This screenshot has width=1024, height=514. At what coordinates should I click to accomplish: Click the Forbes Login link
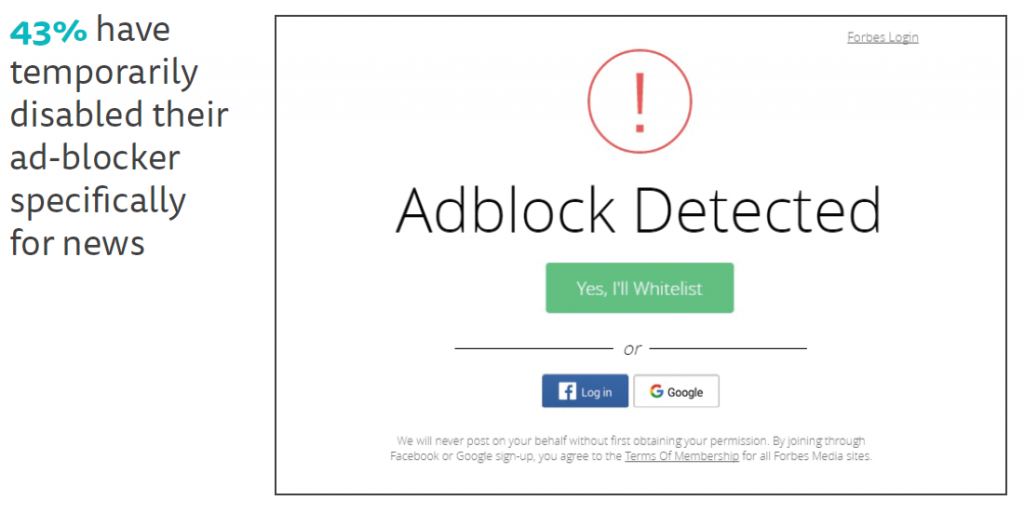point(882,38)
